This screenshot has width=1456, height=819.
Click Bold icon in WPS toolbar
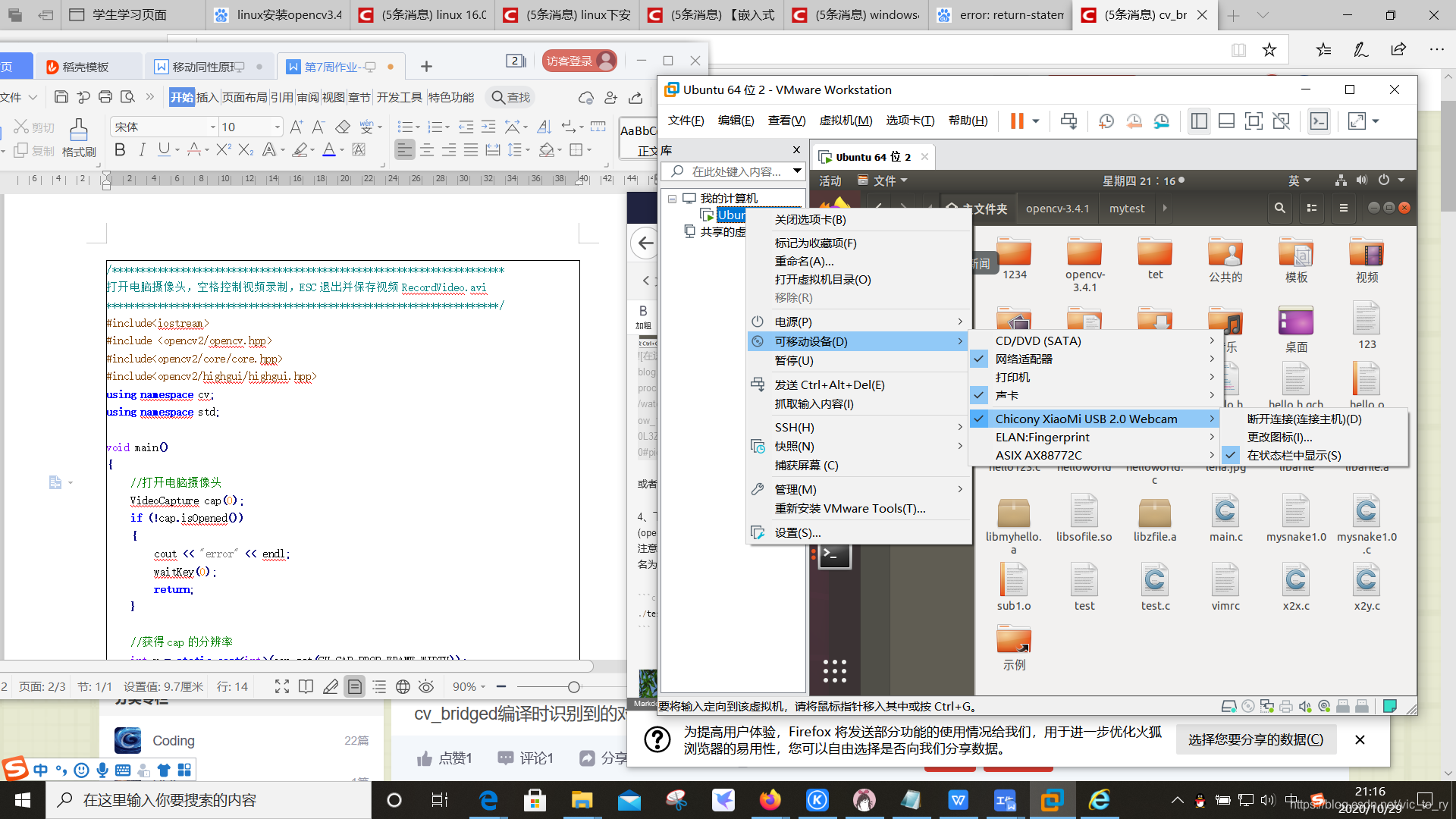coord(119,150)
